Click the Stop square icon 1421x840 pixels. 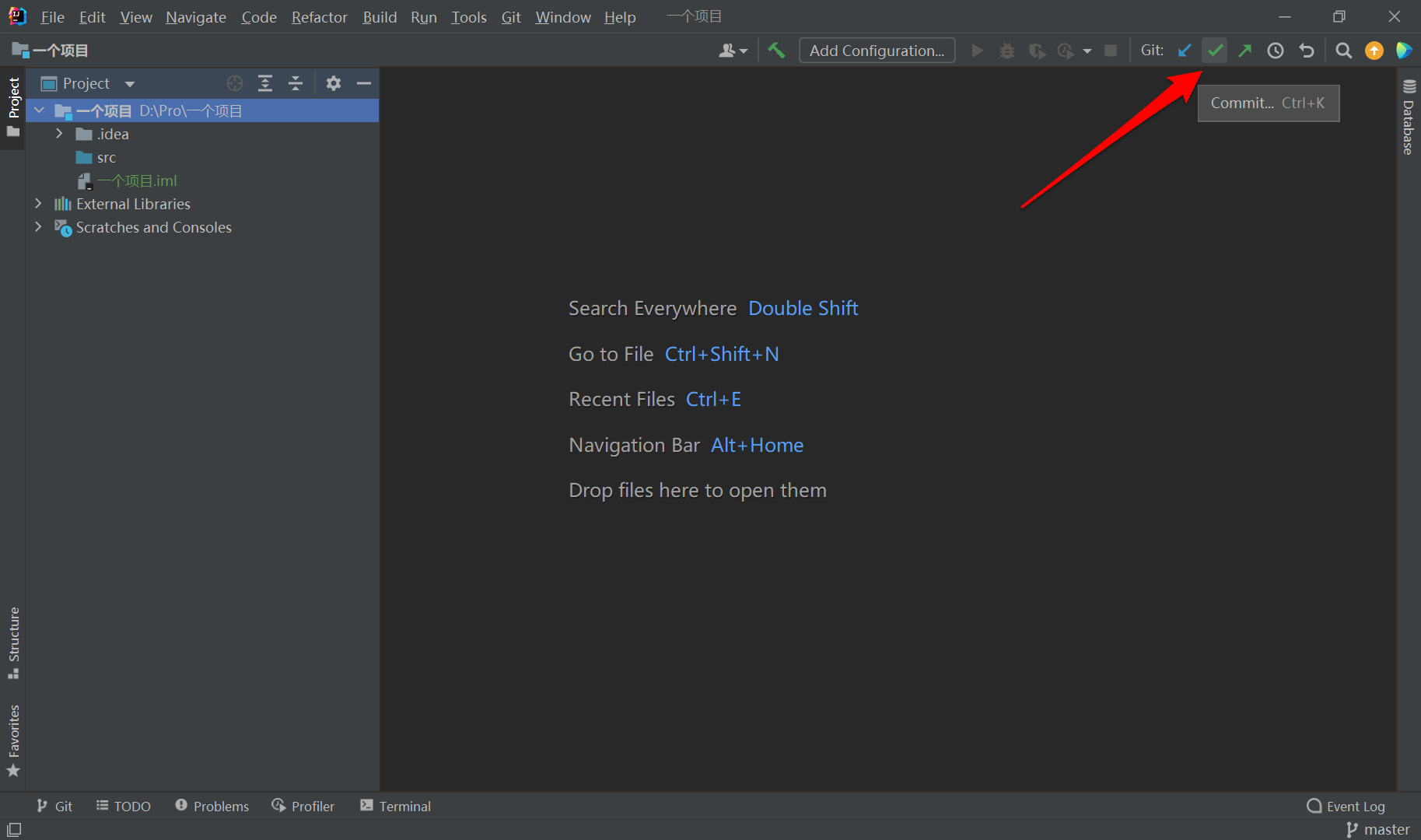pos(1111,51)
